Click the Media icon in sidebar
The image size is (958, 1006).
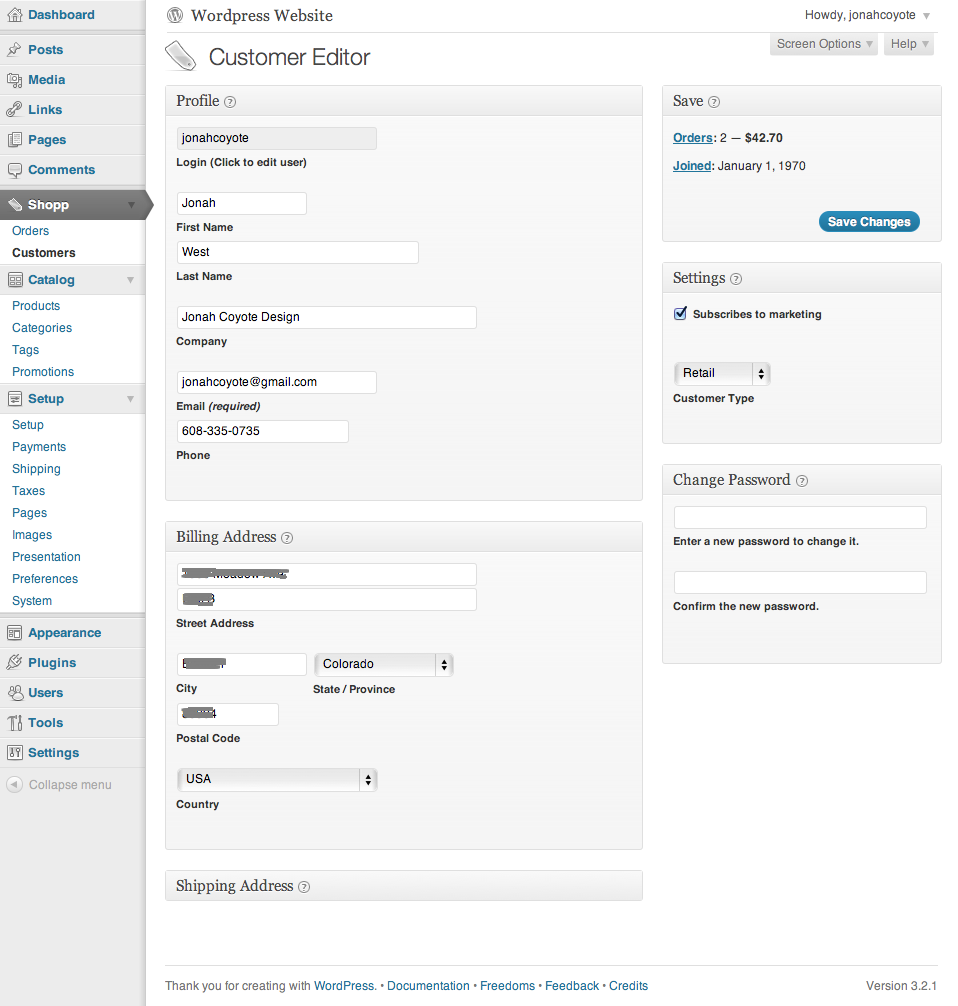pos(14,80)
